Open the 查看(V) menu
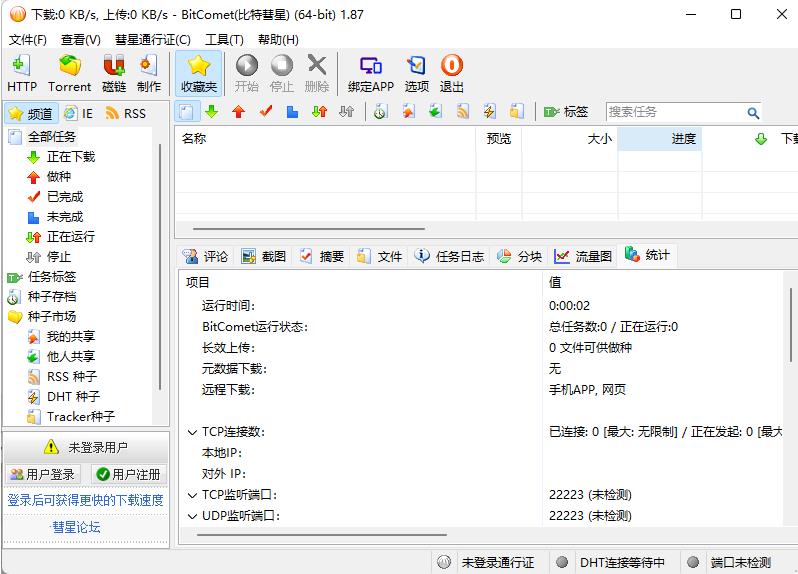The image size is (798, 574). [80, 40]
